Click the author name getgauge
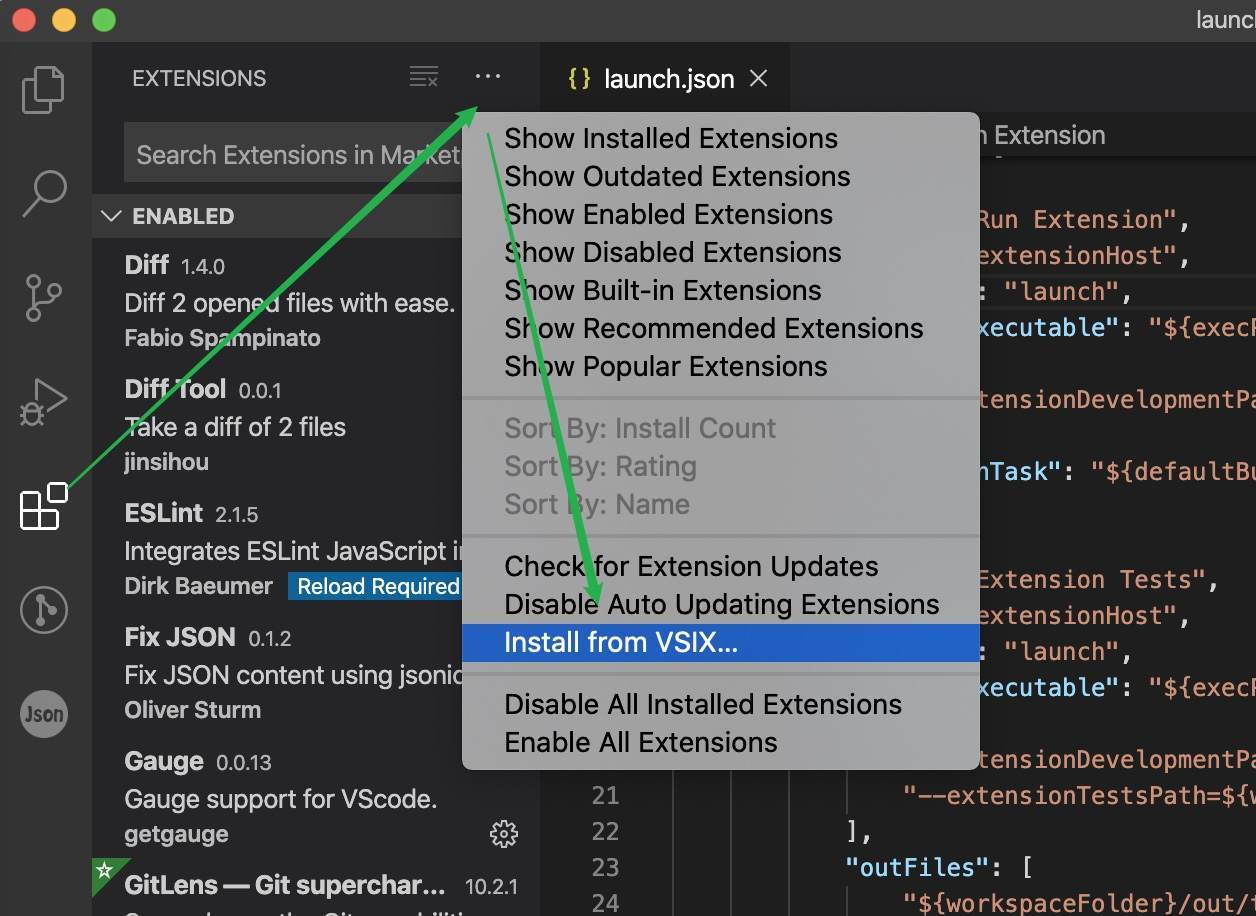The height and width of the screenshot is (916, 1256). [176, 834]
